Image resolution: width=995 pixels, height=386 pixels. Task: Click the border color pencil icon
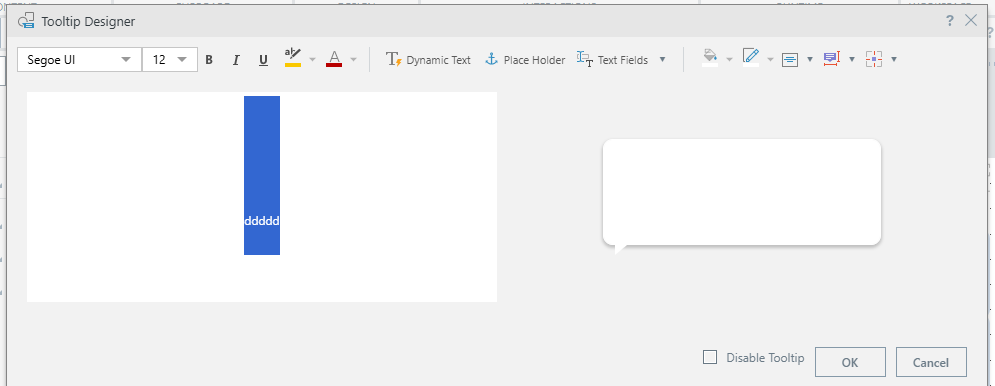pos(751,58)
